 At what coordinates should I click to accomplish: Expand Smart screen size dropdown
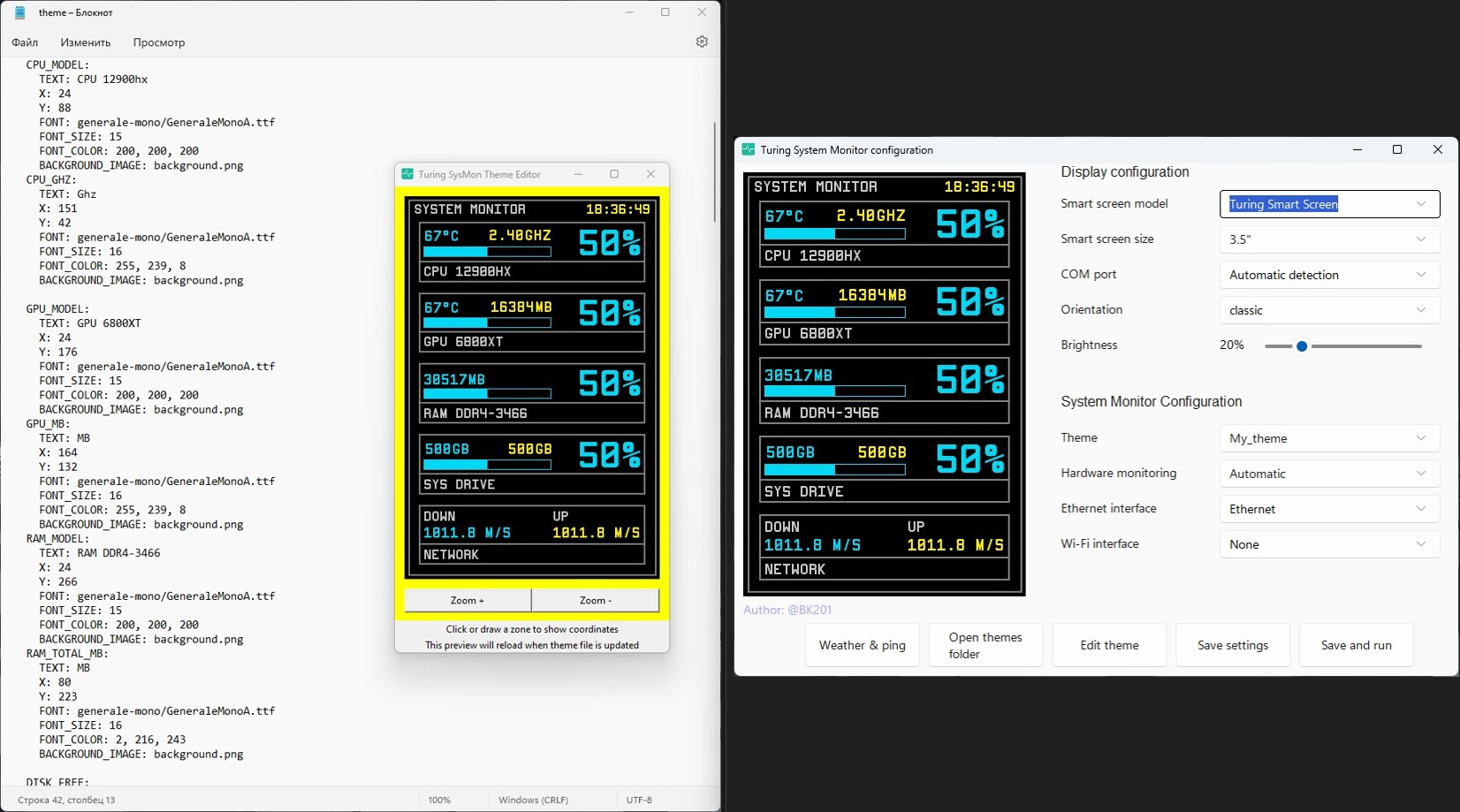[x=1329, y=239]
